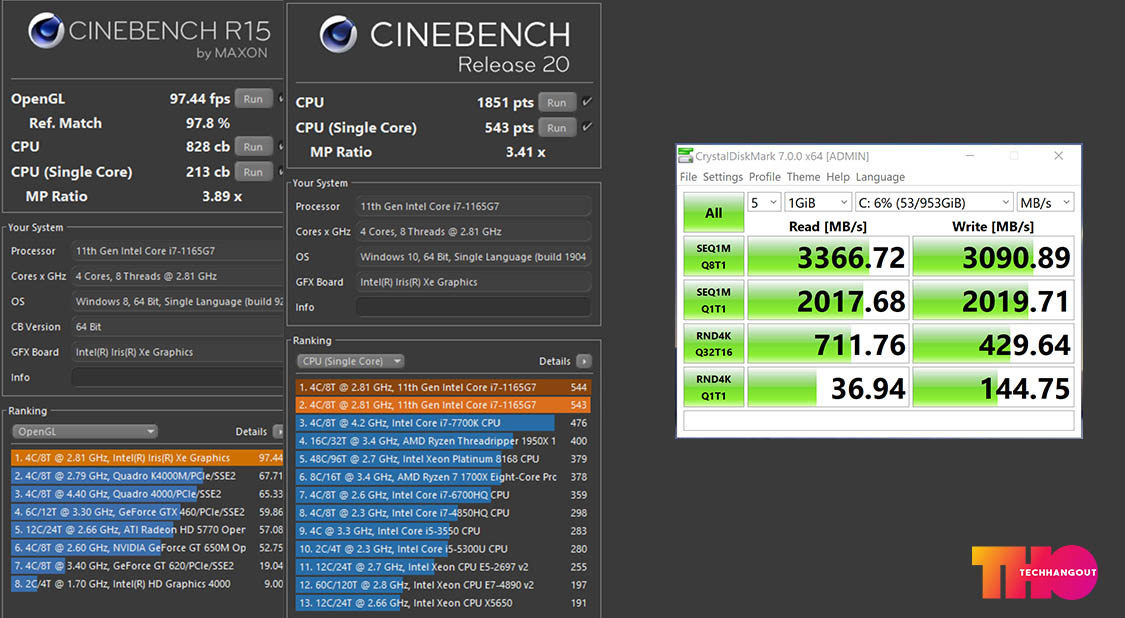Select the Ryzen Threadripper 1950X ranking row
Screen dimensions: 1125x618
coord(443,441)
